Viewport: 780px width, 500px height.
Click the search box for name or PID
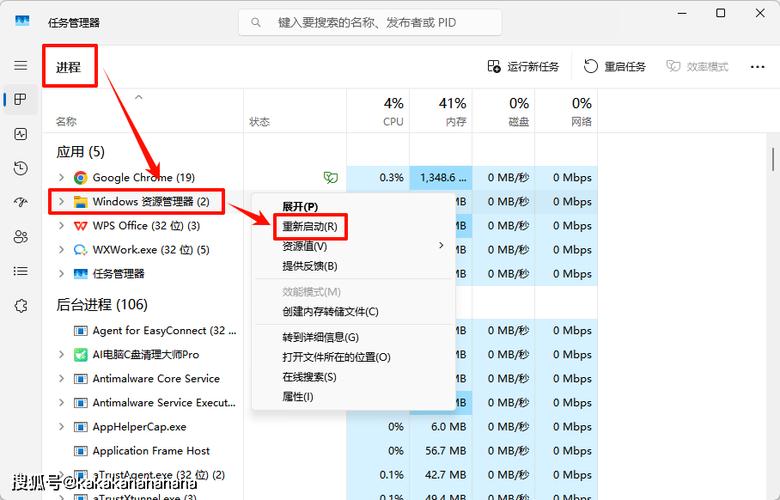tap(370, 22)
